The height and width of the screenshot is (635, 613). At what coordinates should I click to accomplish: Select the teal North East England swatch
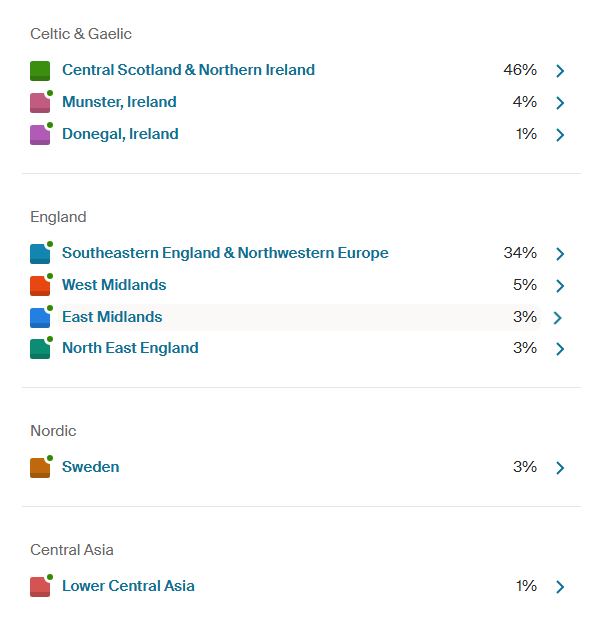pos(40,349)
